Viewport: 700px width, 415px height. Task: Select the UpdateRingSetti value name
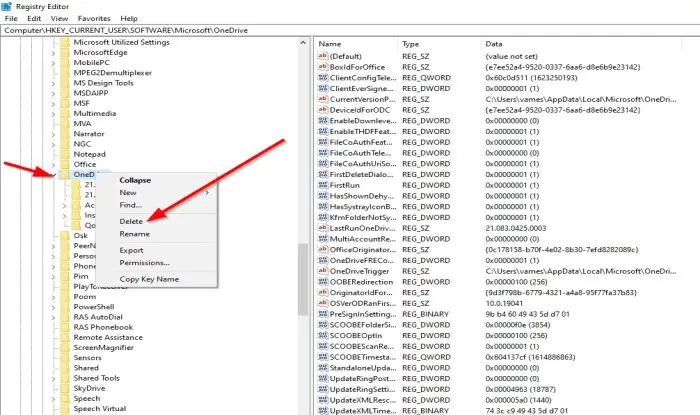362,389
